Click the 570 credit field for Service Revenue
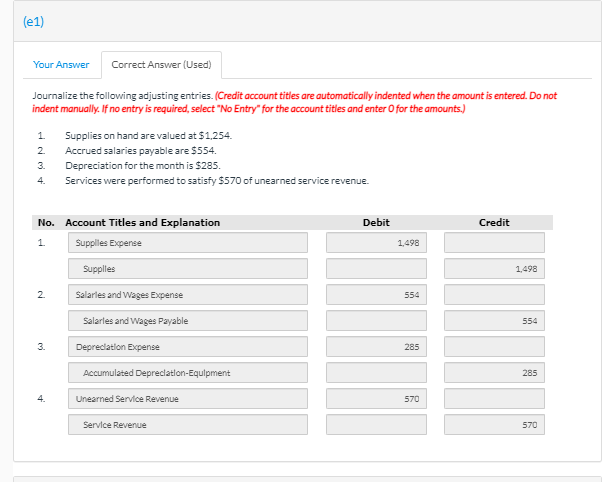 click(494, 425)
